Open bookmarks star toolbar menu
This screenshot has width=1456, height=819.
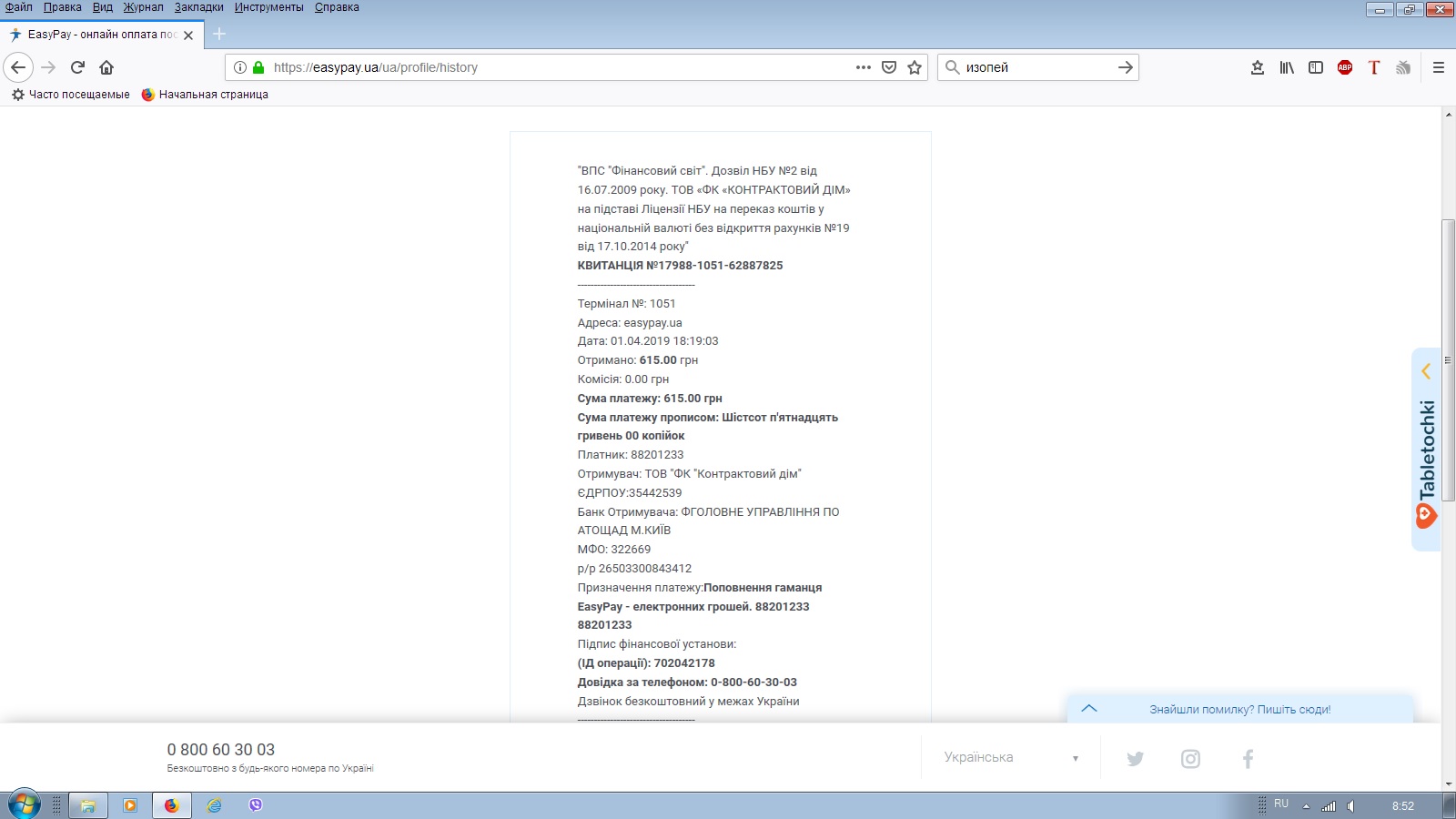1258,67
